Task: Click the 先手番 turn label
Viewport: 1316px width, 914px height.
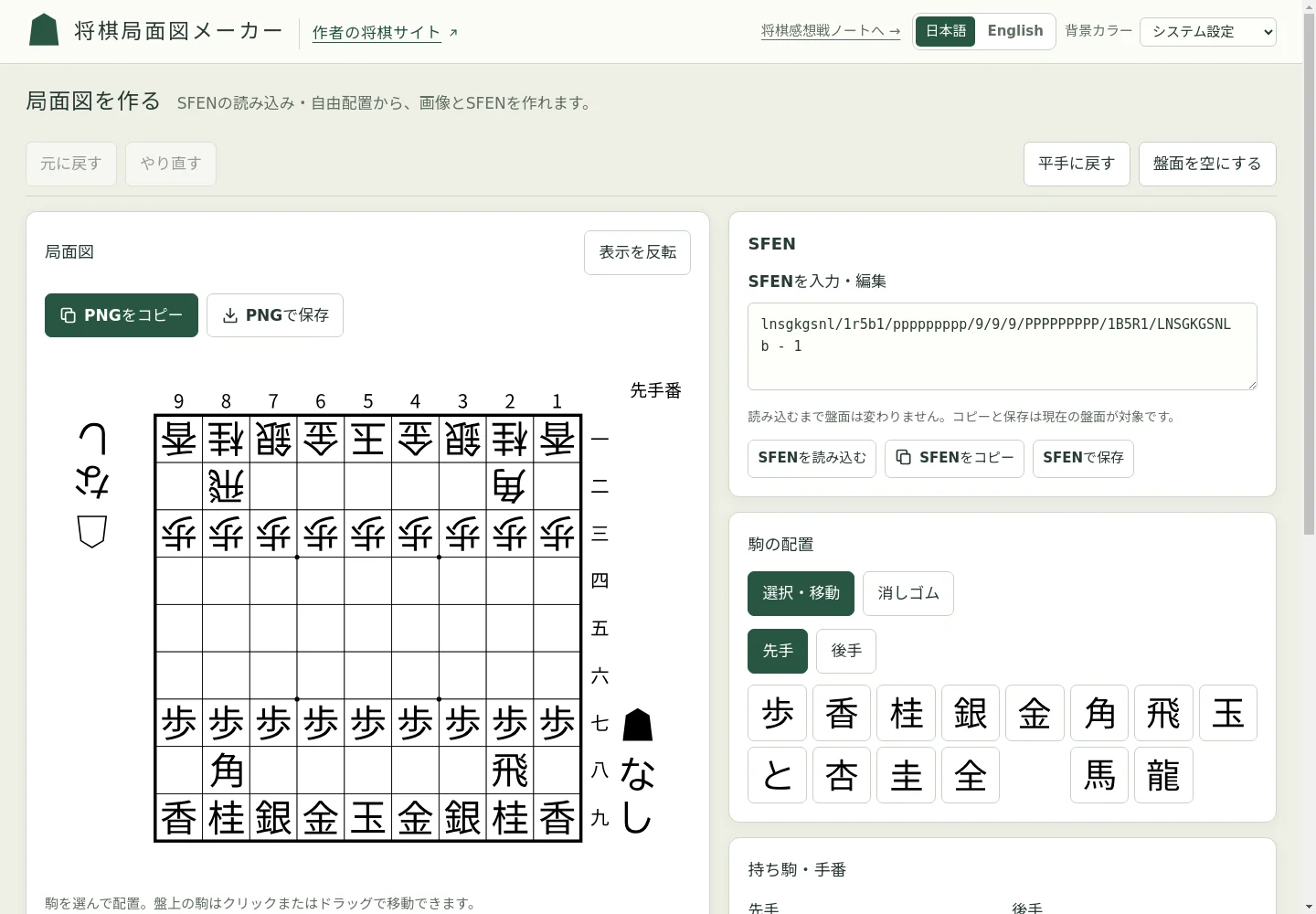Action: point(656,391)
